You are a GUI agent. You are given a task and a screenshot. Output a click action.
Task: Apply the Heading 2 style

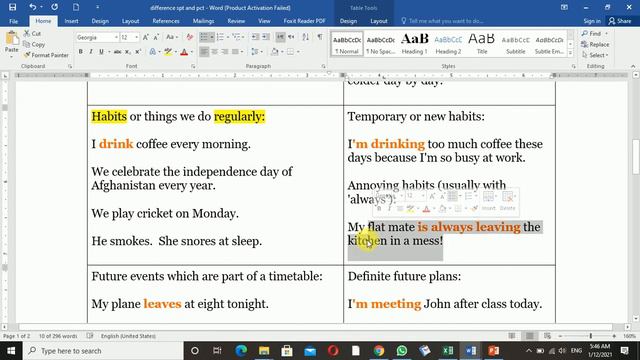click(448, 44)
